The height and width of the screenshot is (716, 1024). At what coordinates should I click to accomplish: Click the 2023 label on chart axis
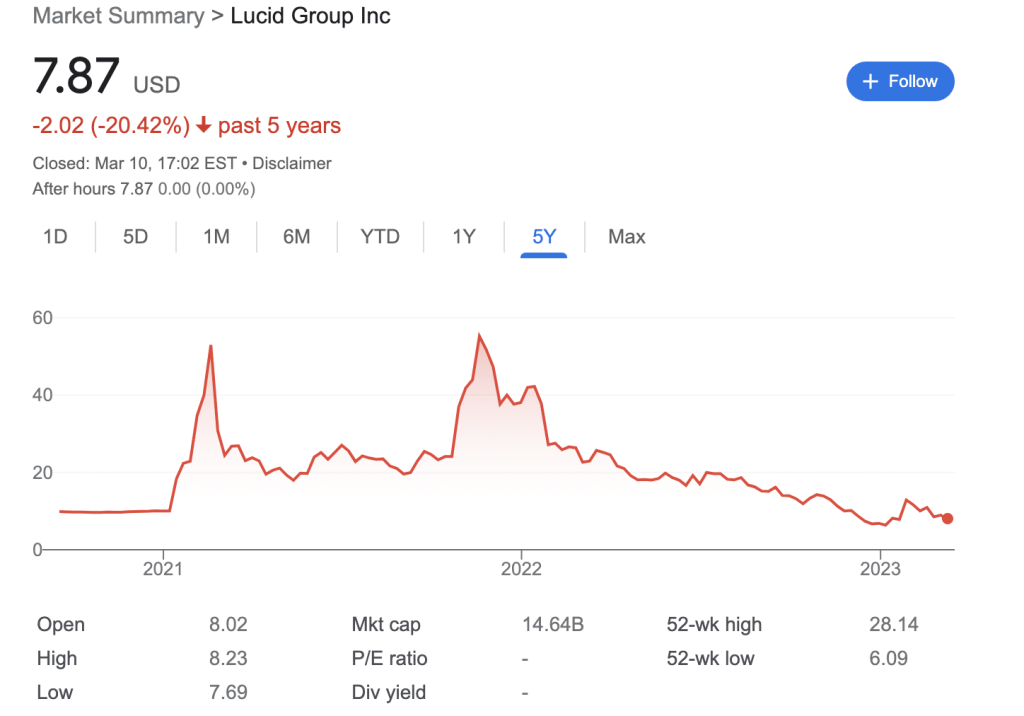click(879, 569)
